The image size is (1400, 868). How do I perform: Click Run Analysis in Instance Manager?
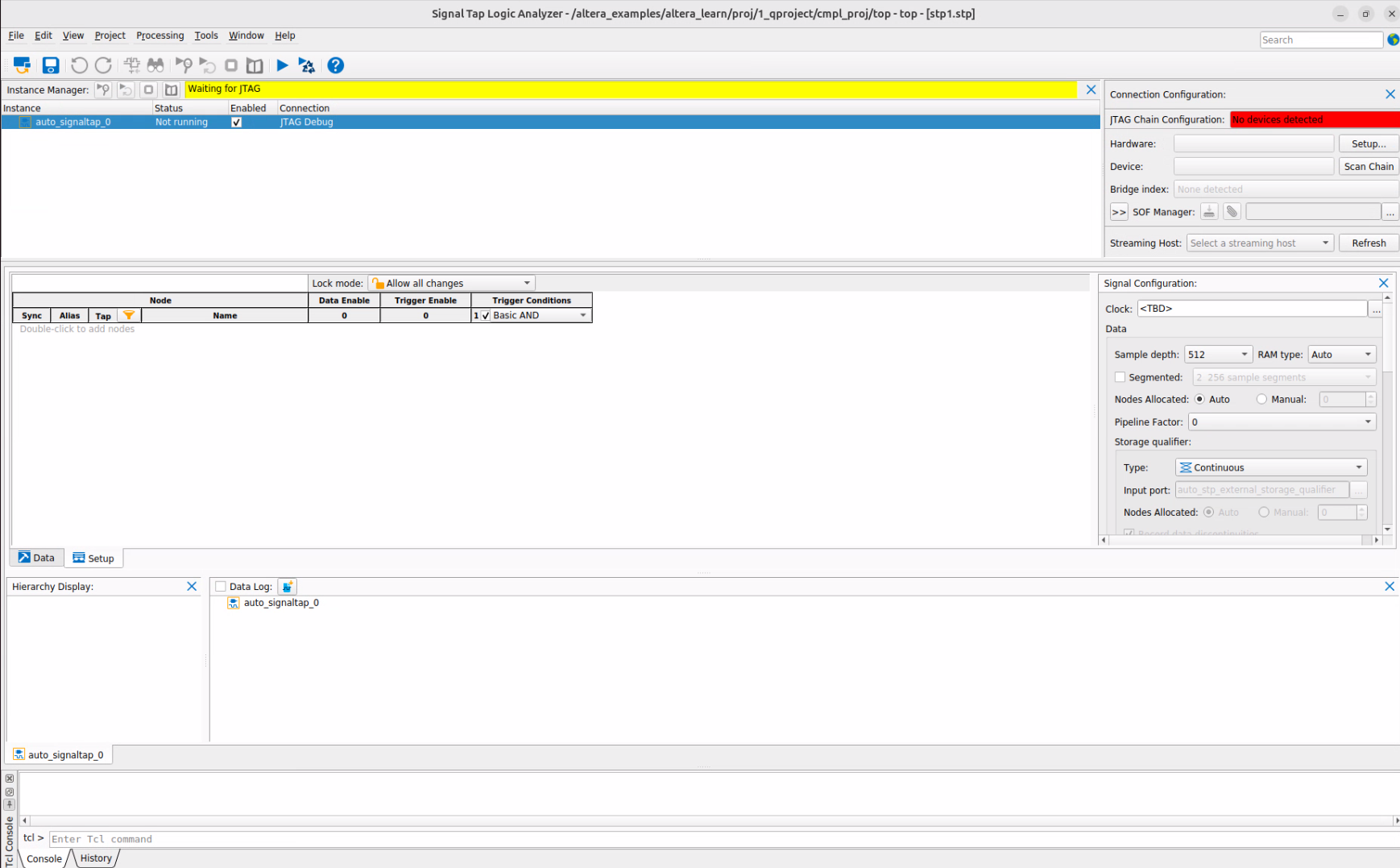pos(103,89)
